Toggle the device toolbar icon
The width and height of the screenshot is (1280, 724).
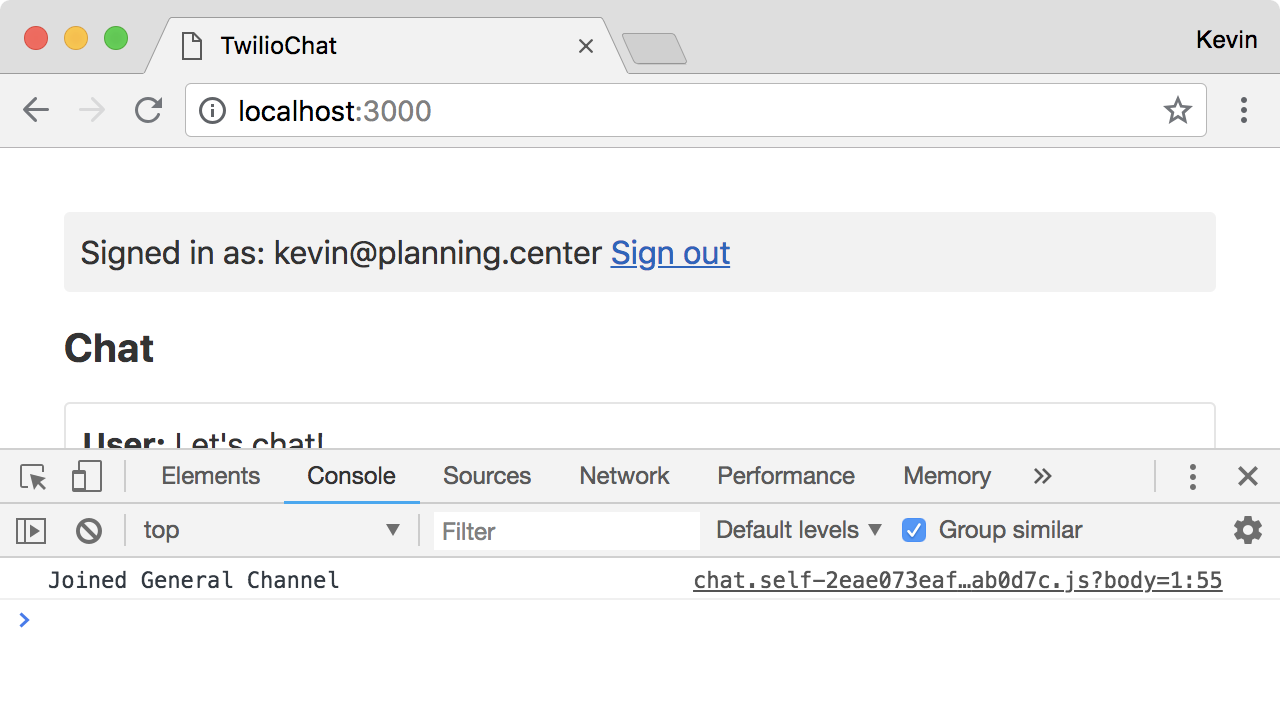pos(87,477)
